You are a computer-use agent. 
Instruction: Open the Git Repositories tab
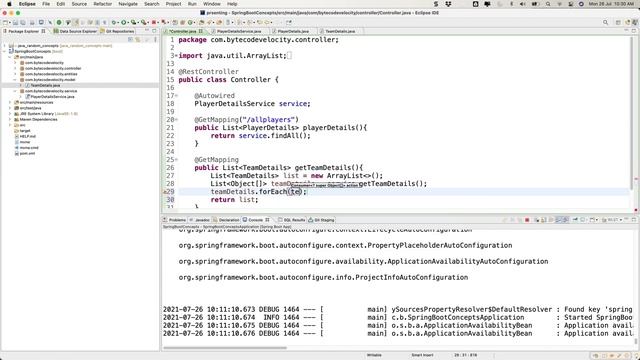tap(117, 31)
